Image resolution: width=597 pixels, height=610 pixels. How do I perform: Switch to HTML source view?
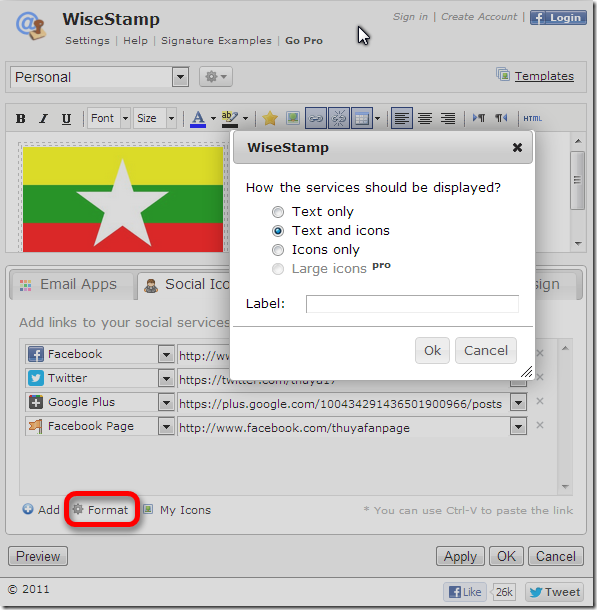click(532, 118)
